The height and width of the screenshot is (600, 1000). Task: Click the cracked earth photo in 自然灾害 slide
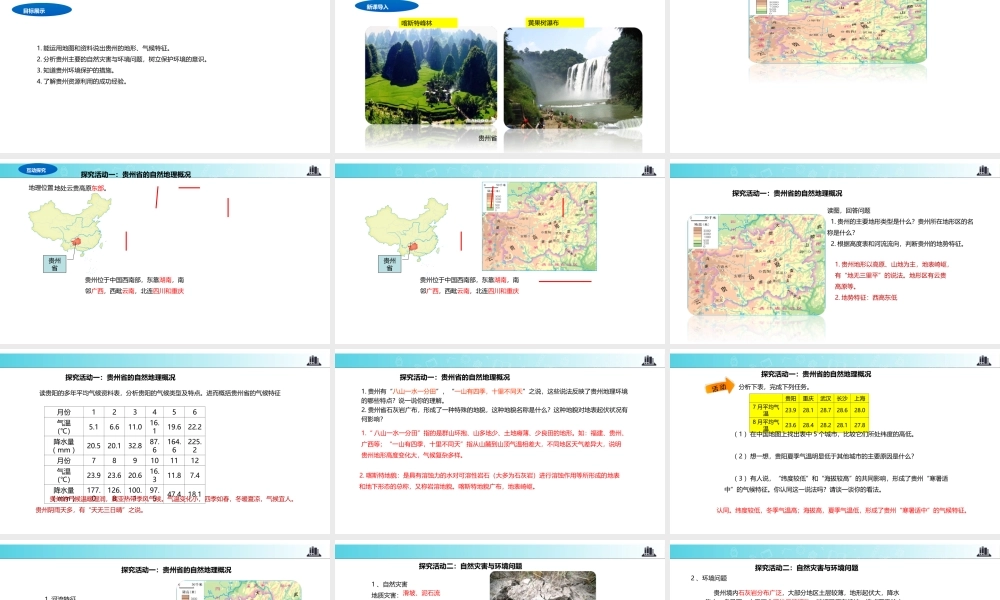coord(543,585)
